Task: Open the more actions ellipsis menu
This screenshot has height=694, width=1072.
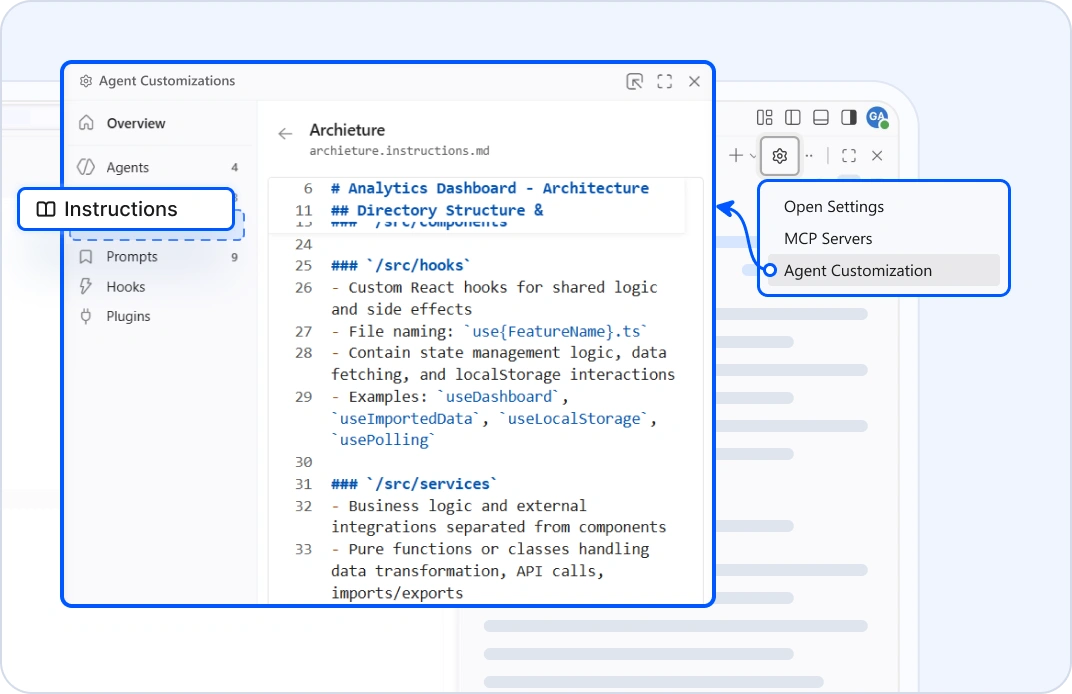Action: (809, 156)
